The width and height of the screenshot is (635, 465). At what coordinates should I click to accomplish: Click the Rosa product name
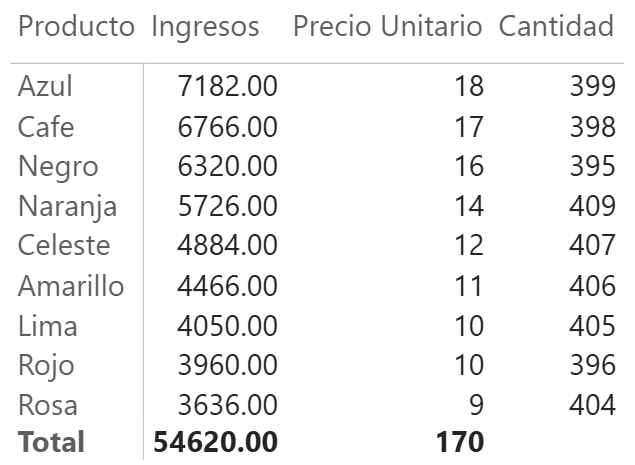click(x=47, y=406)
